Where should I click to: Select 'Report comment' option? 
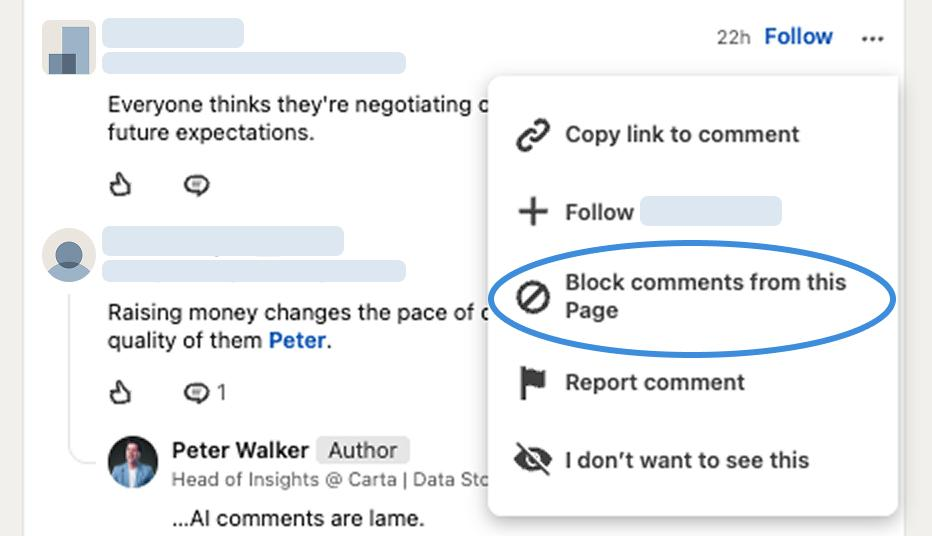tap(654, 383)
